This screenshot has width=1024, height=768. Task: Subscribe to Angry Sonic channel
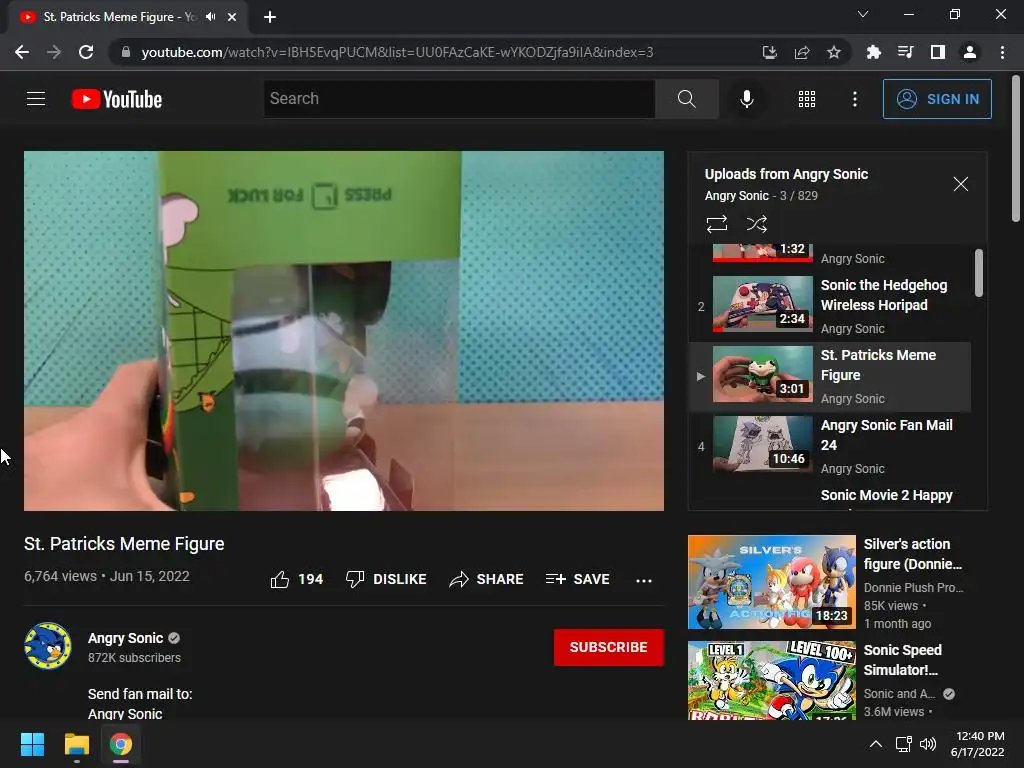coord(609,647)
